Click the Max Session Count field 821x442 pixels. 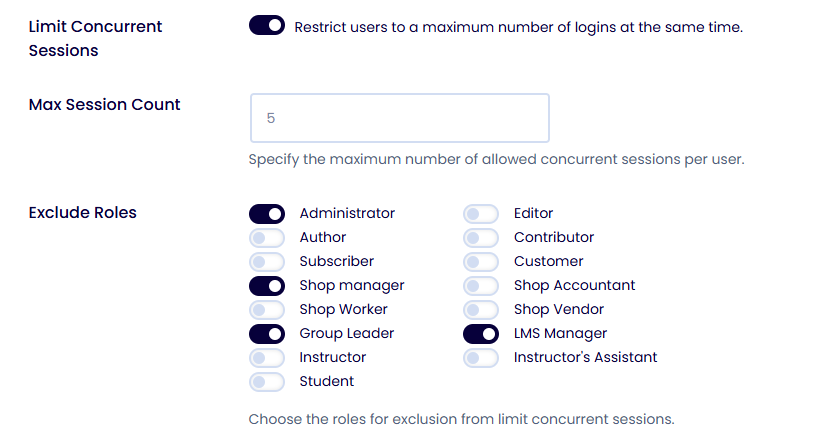pyautogui.click(x=399, y=118)
